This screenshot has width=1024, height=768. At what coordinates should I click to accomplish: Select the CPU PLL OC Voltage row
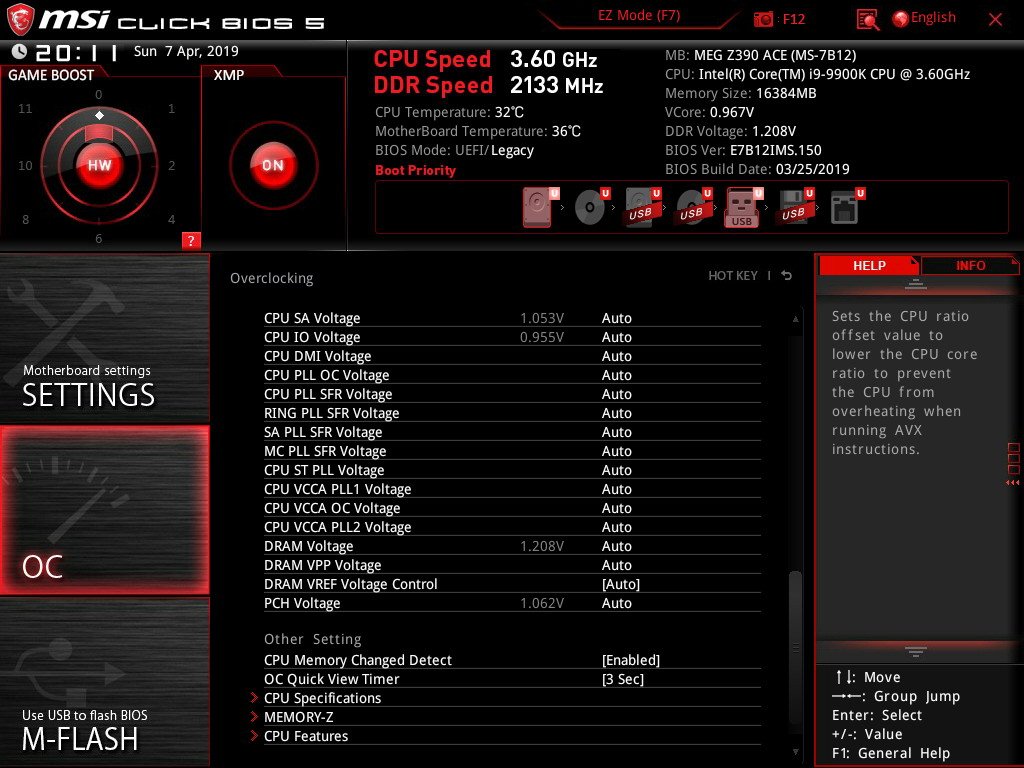512,375
